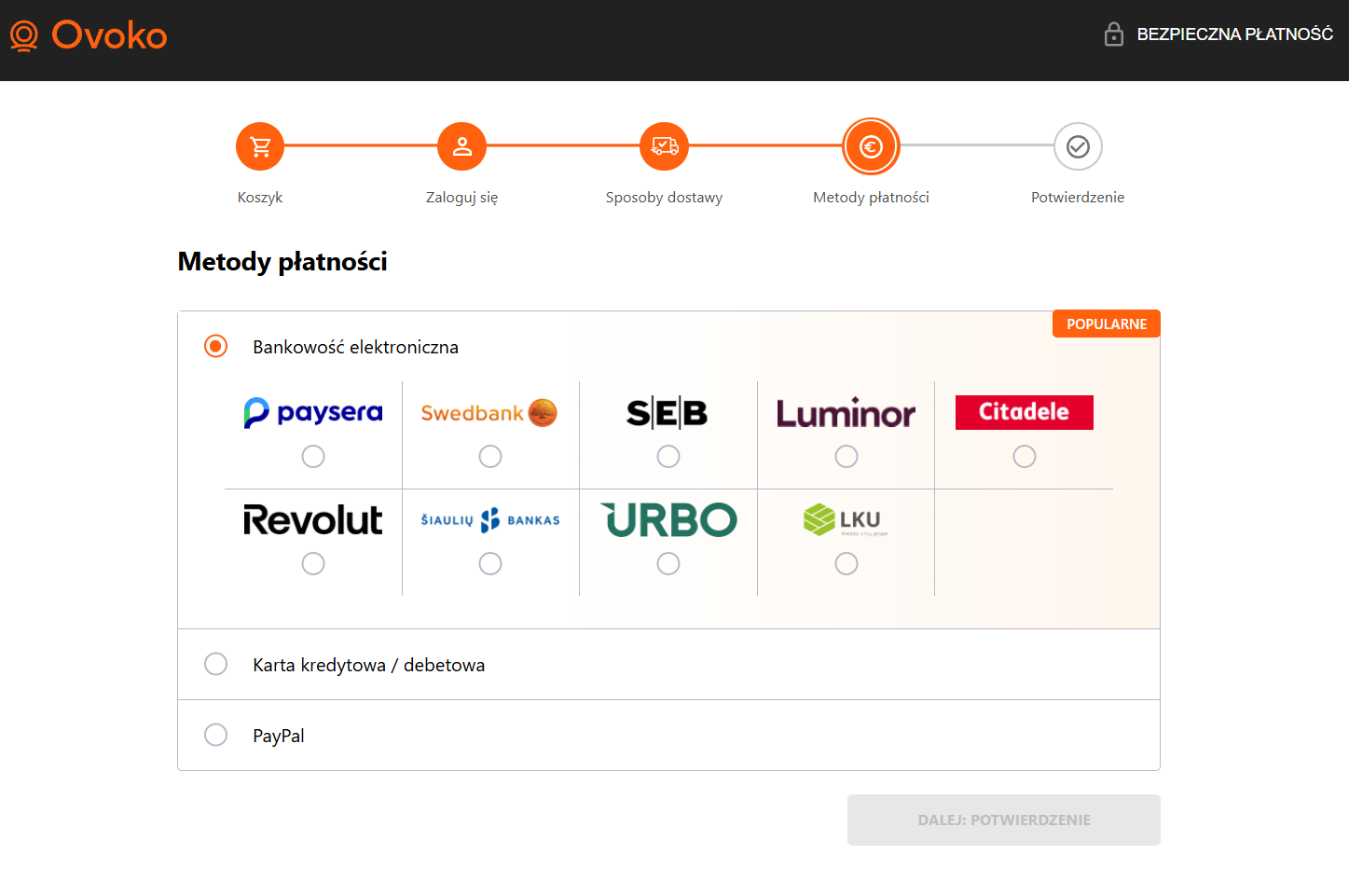Select the Bankowość elektroniczna radio button
The height and width of the screenshot is (896, 1349).
215,346
